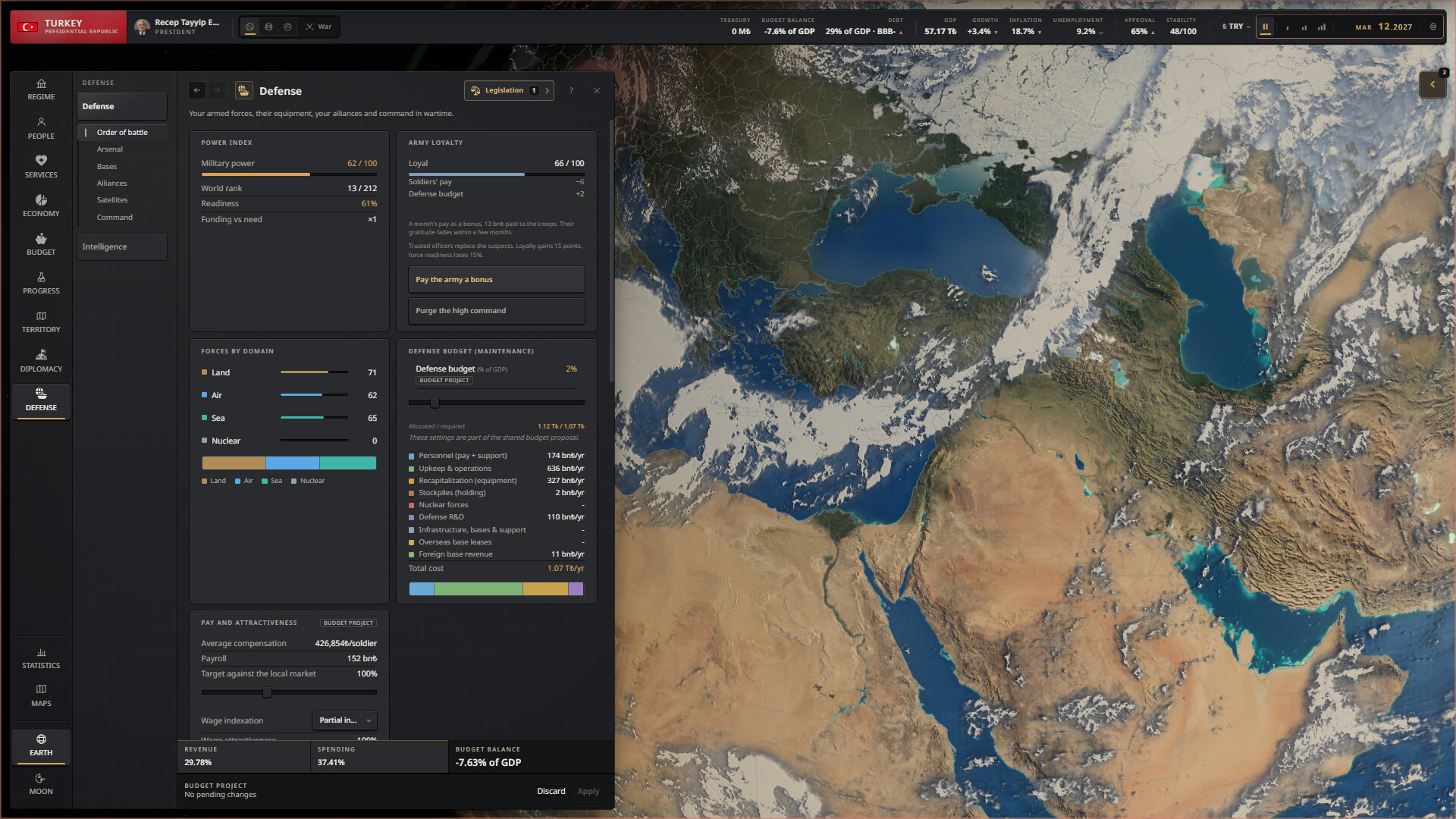Open the Economy section in sidebar
Image resolution: width=1456 pixels, height=819 pixels.
point(41,206)
